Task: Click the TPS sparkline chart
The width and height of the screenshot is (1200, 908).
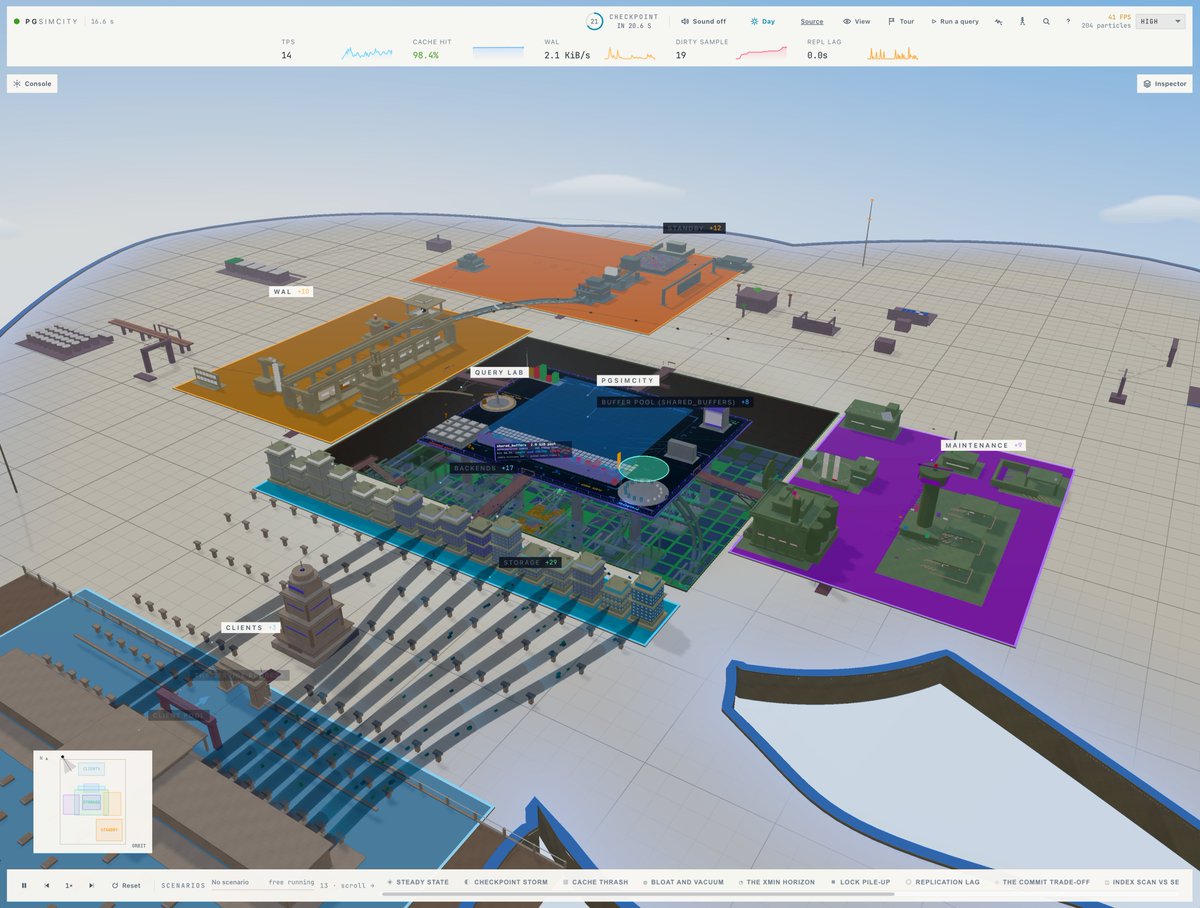Action: 366,53
